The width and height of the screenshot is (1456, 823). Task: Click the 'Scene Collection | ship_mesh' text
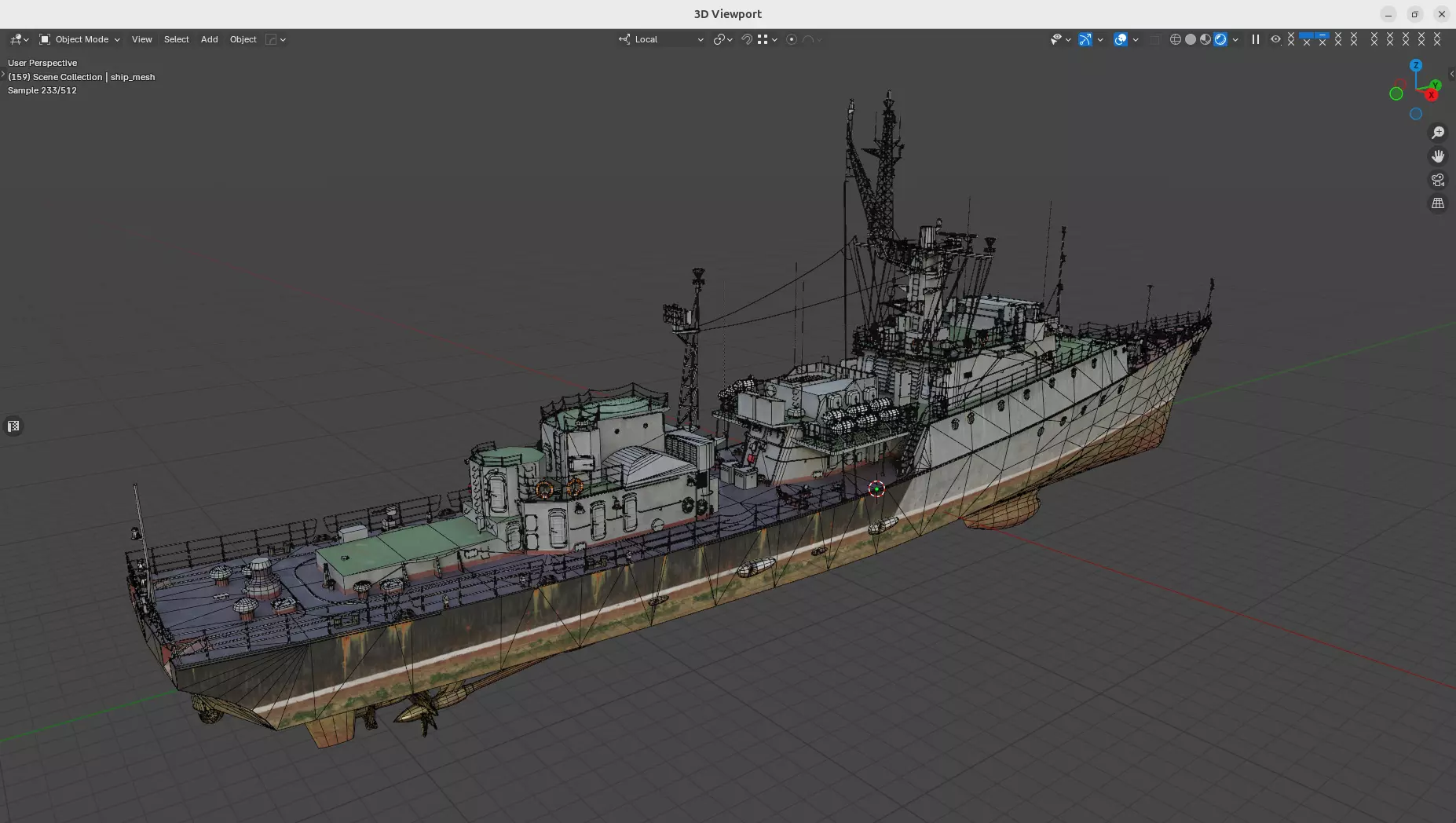pos(93,77)
